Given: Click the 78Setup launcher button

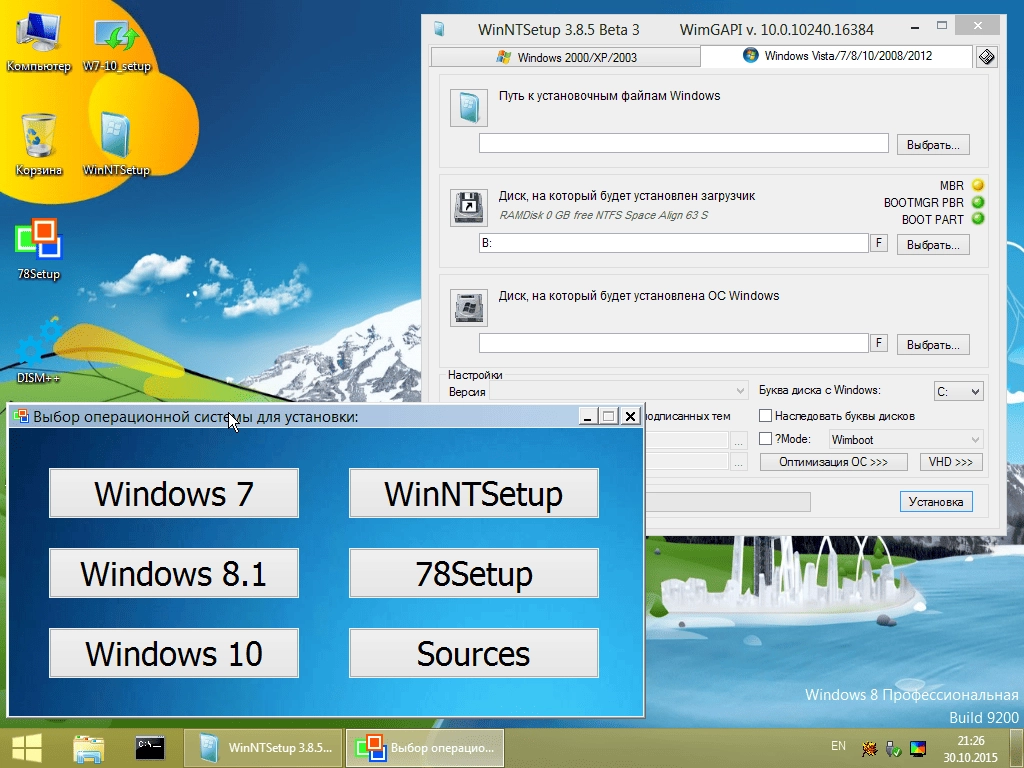Looking at the screenshot, I should [473, 573].
